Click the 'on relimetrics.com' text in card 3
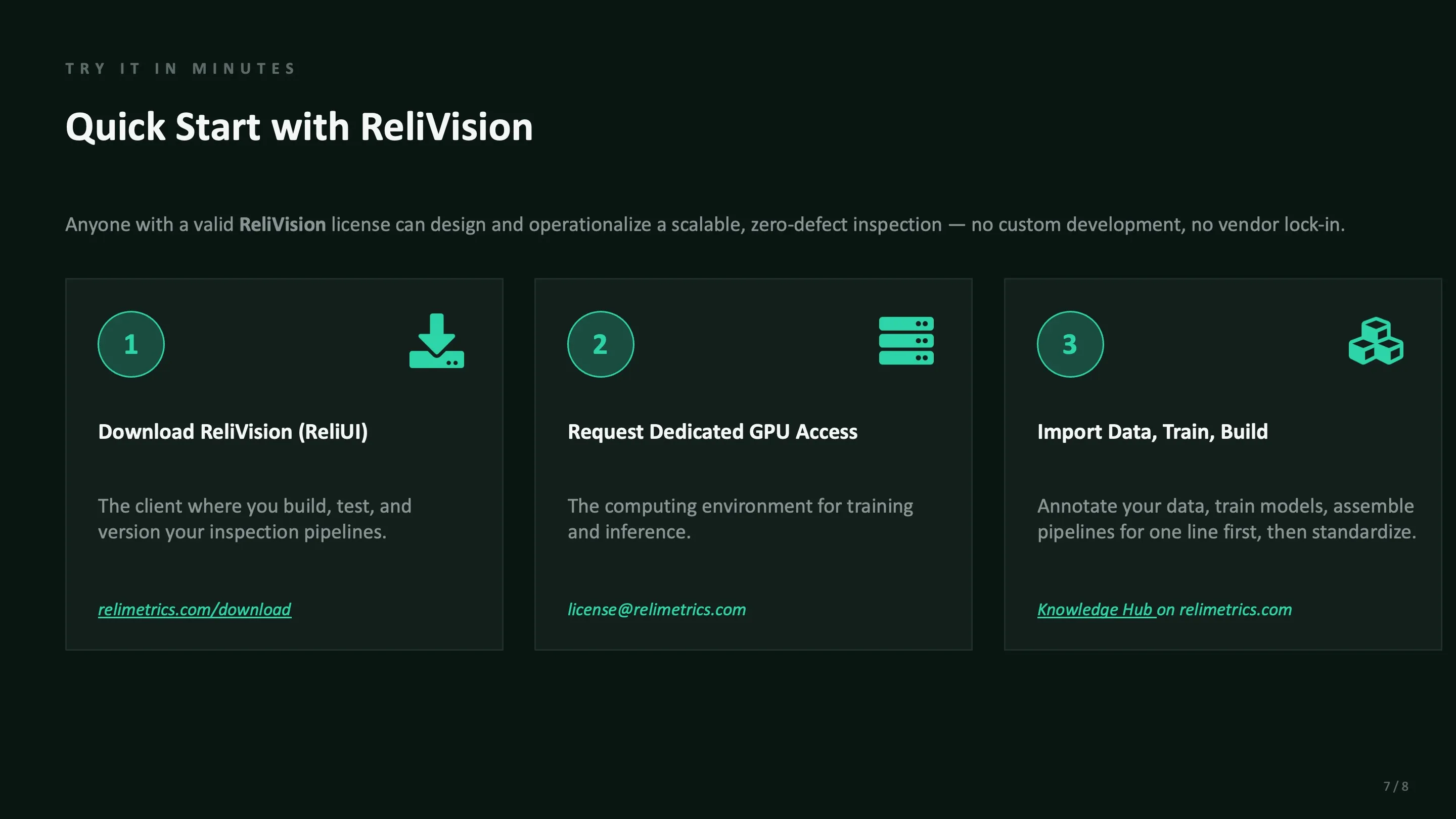Screen dimensions: 1456x819 1224,609
